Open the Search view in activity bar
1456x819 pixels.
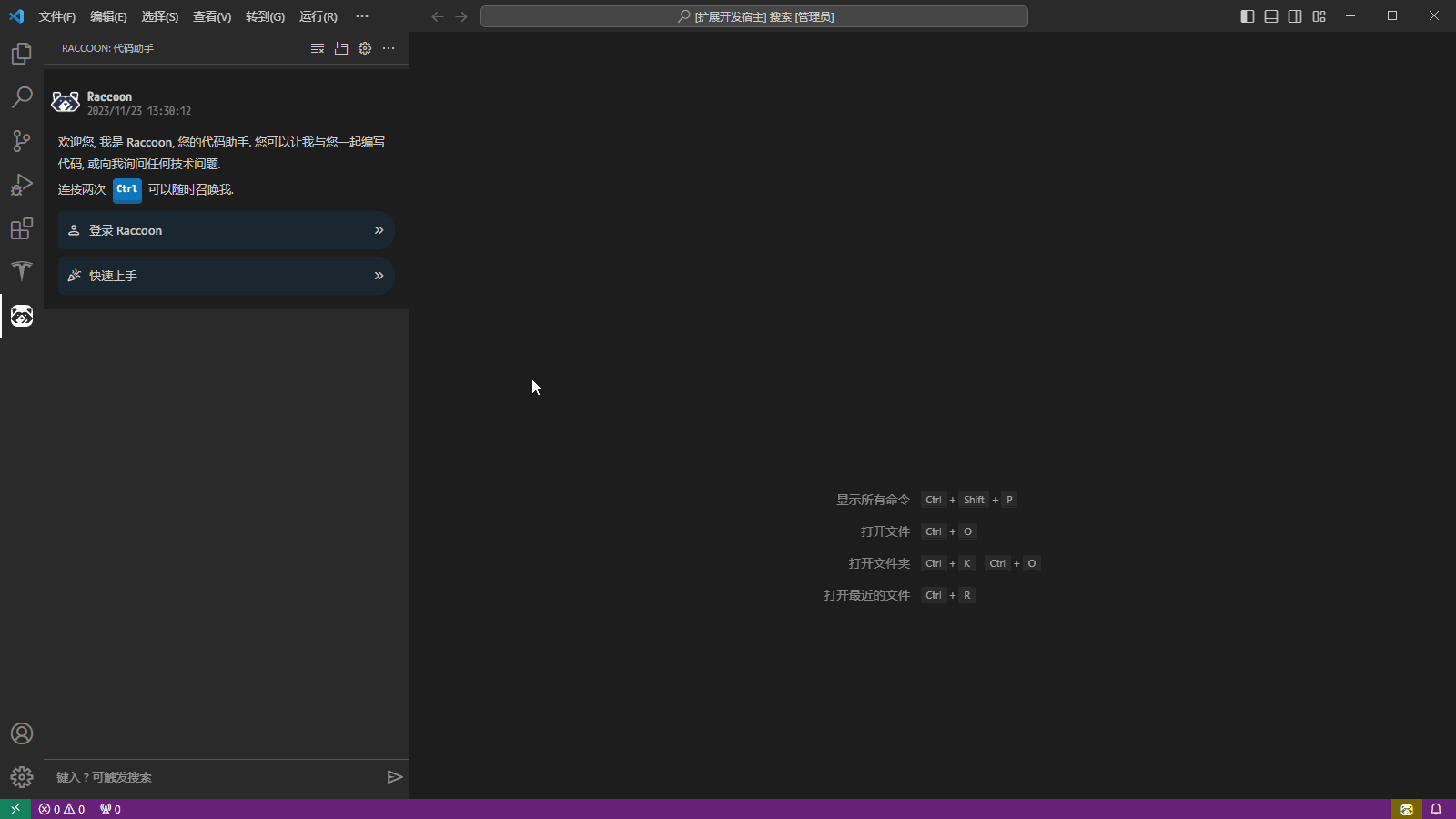pos(22,96)
